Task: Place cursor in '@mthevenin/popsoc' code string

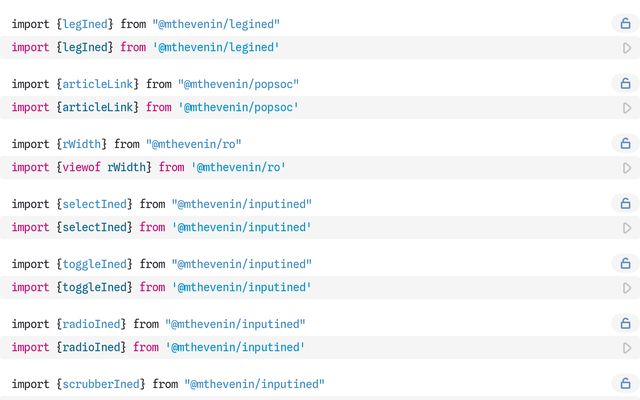Action: [238, 107]
